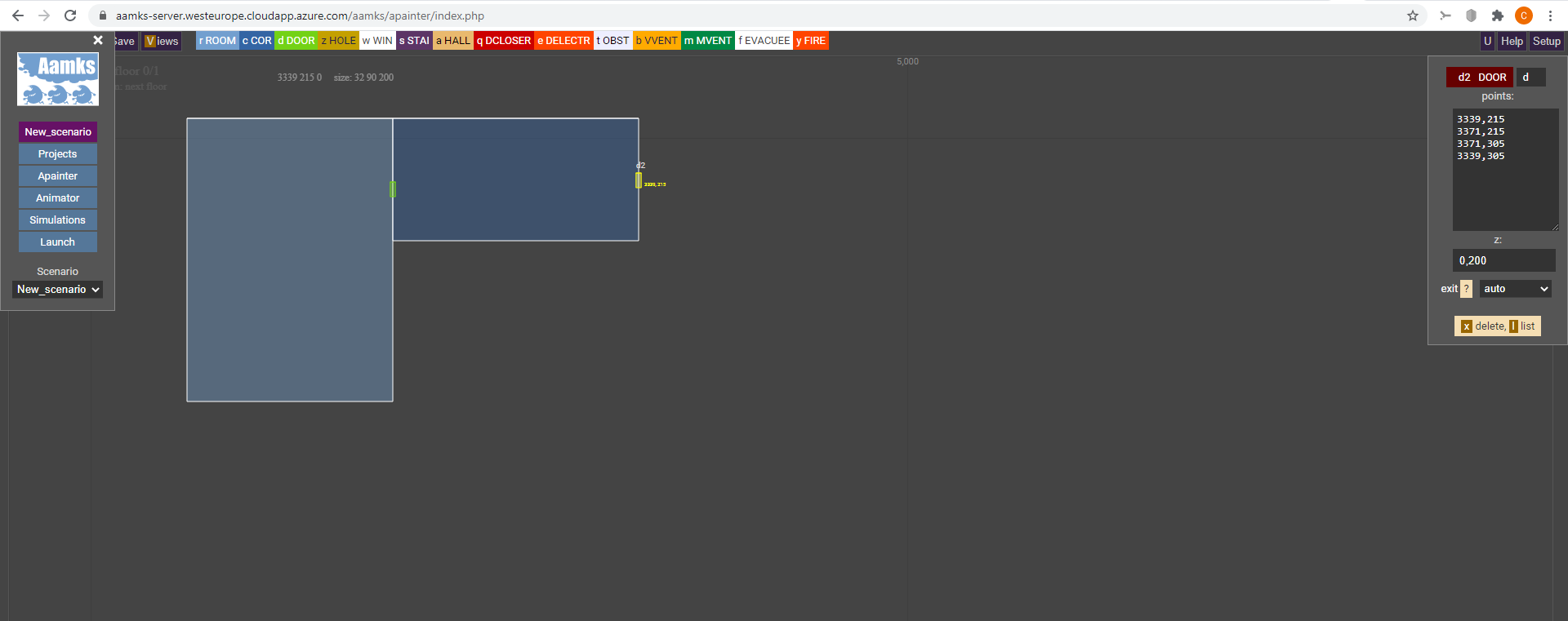The width and height of the screenshot is (1568, 621).
Task: Click the exit question mark help badge
Action: click(1466, 289)
